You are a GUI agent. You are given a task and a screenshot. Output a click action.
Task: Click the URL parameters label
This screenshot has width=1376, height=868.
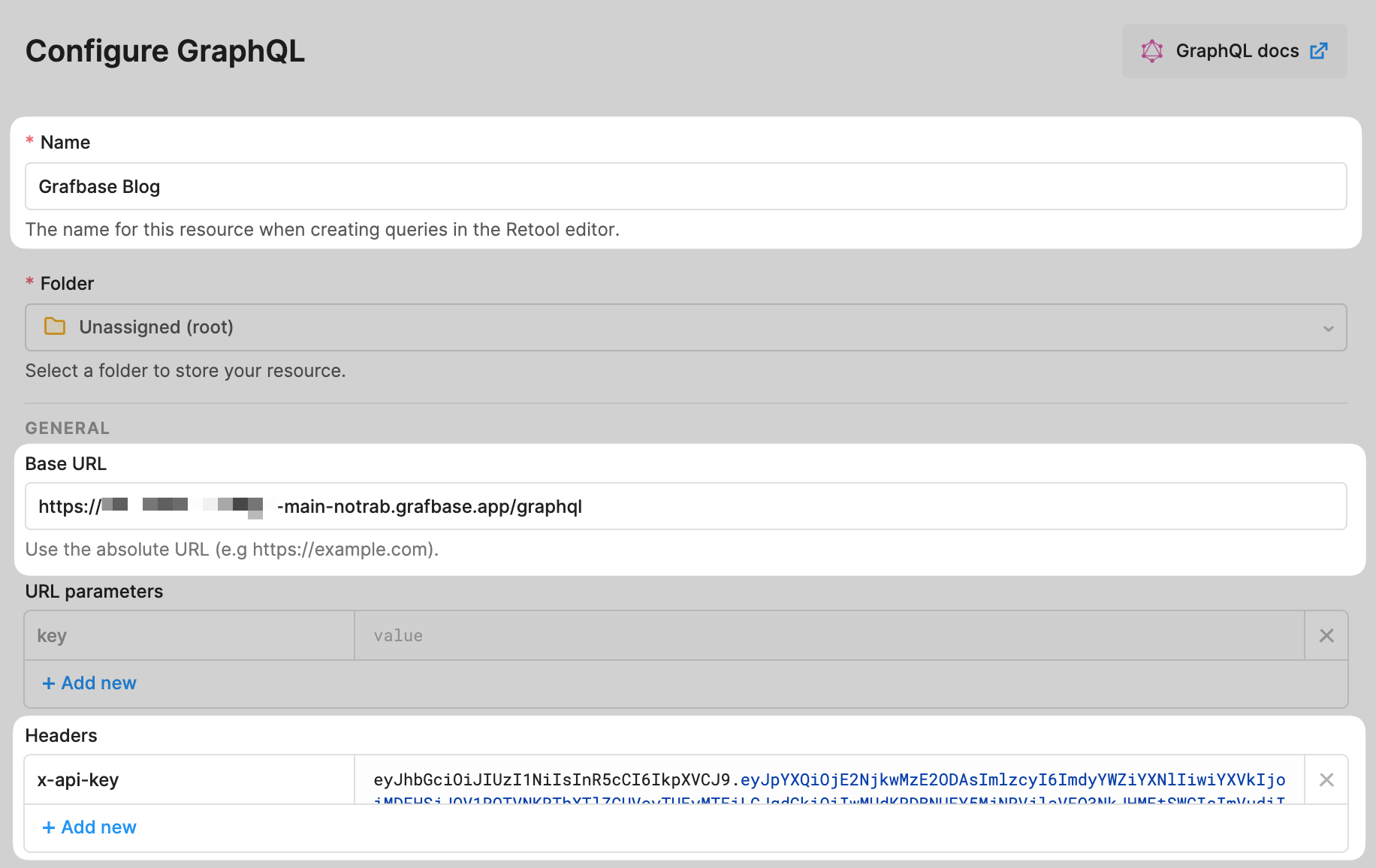94,592
